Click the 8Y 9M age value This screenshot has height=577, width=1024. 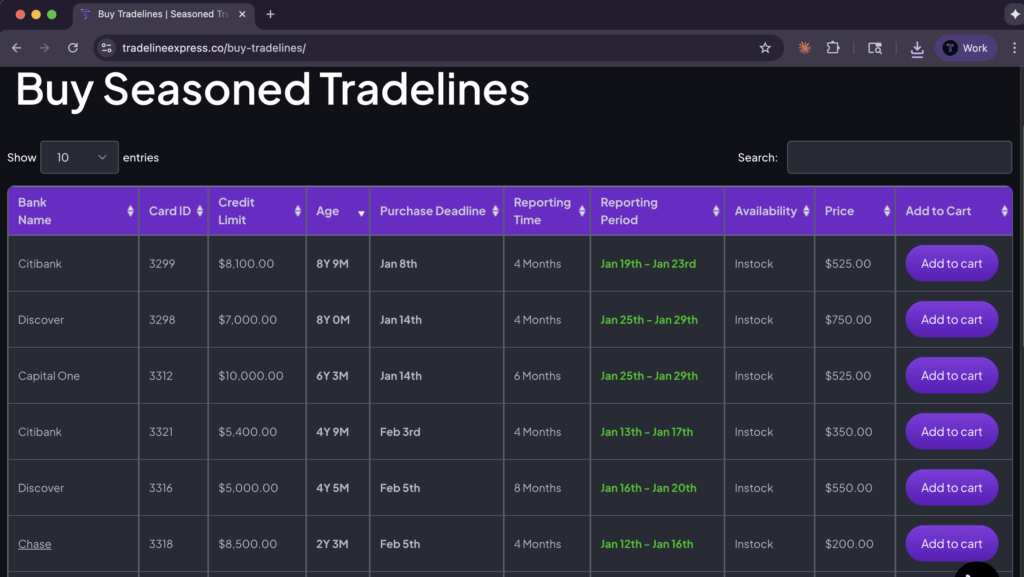pyautogui.click(x=332, y=264)
